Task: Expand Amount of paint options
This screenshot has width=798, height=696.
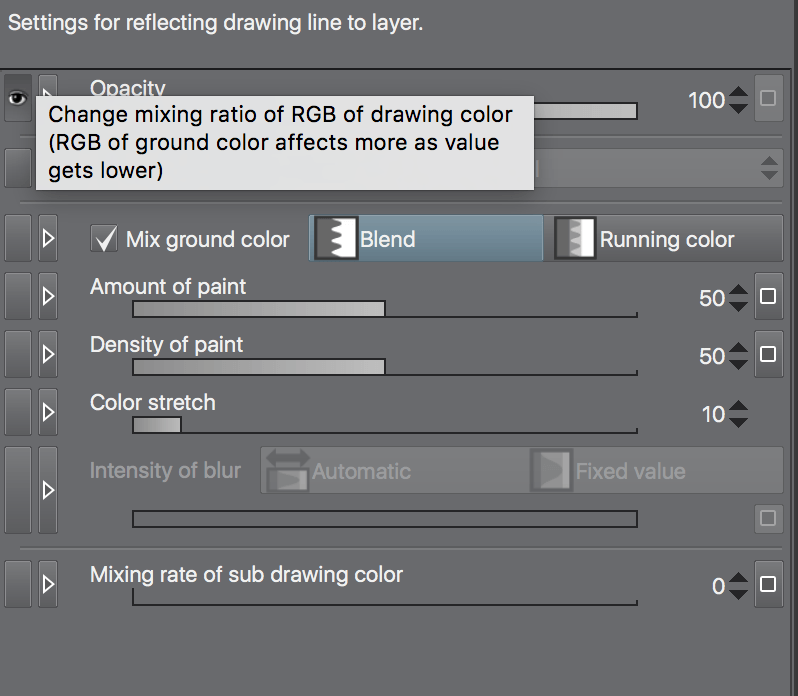Action: (47, 297)
